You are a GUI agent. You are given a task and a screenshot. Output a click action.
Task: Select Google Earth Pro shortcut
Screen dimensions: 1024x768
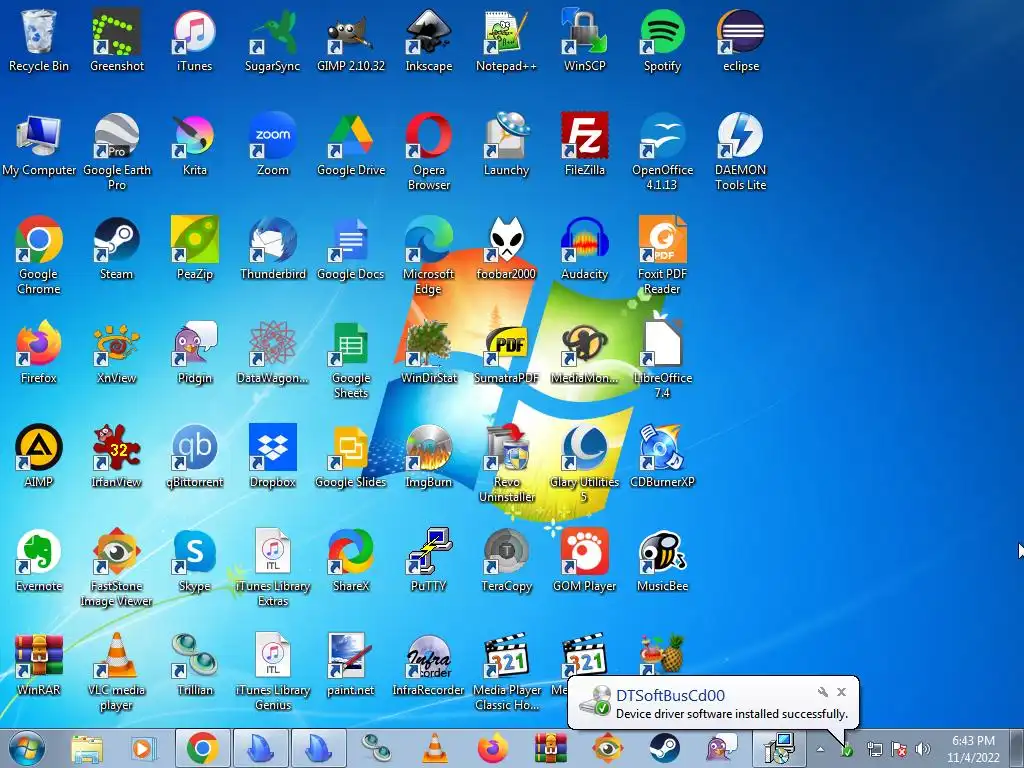pos(116,152)
